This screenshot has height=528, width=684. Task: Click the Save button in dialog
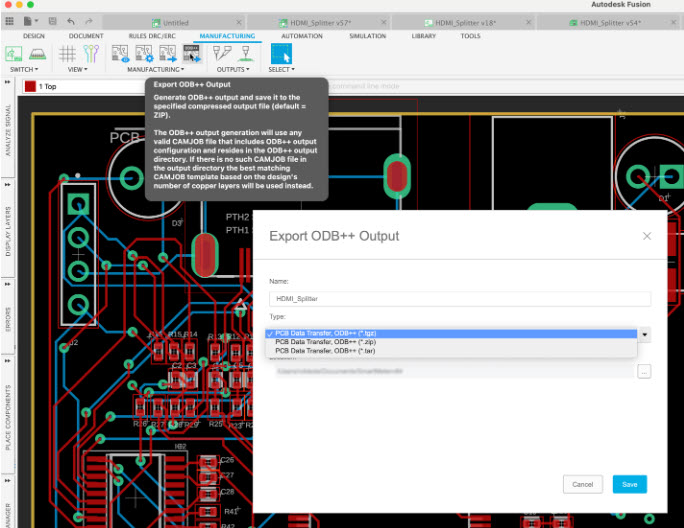[629, 484]
